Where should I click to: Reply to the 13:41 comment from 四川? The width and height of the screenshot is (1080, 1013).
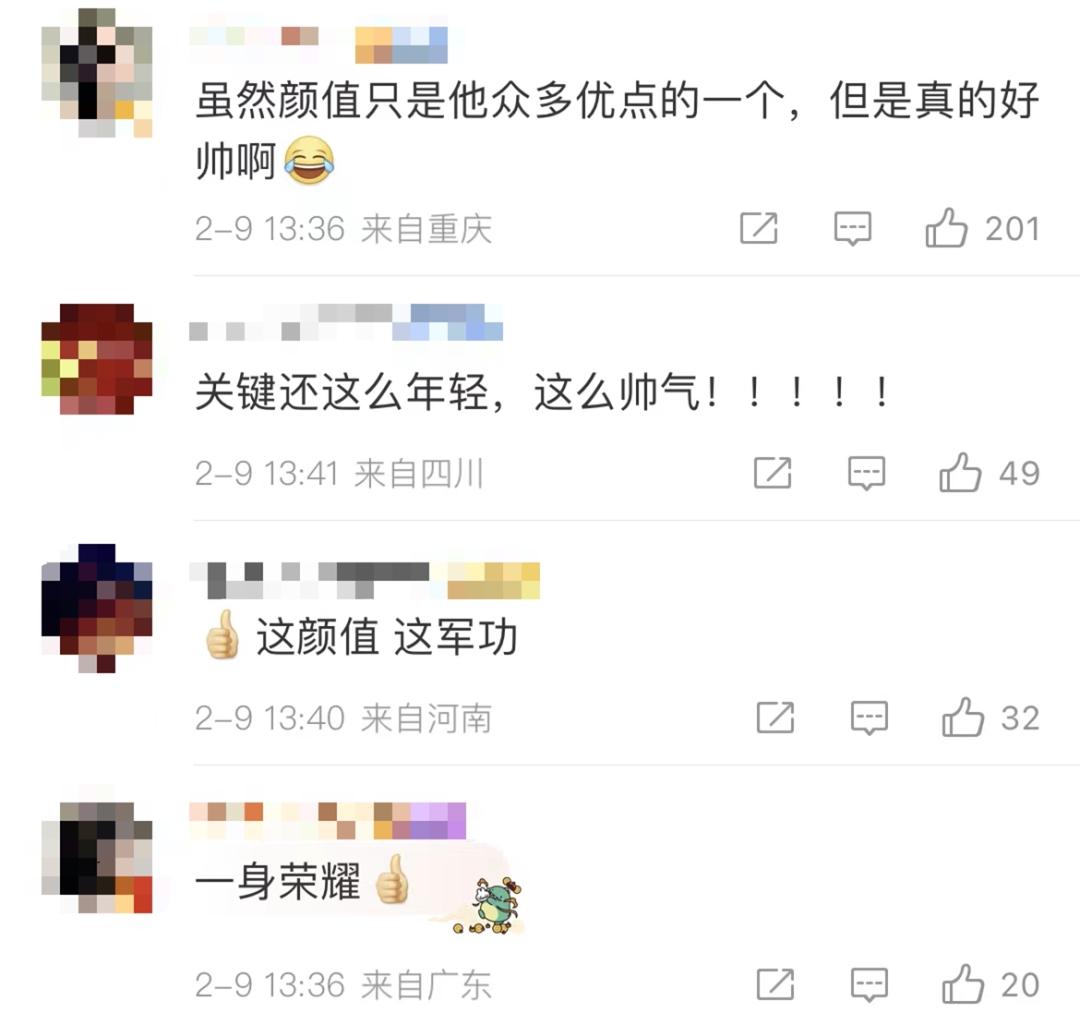tap(866, 473)
